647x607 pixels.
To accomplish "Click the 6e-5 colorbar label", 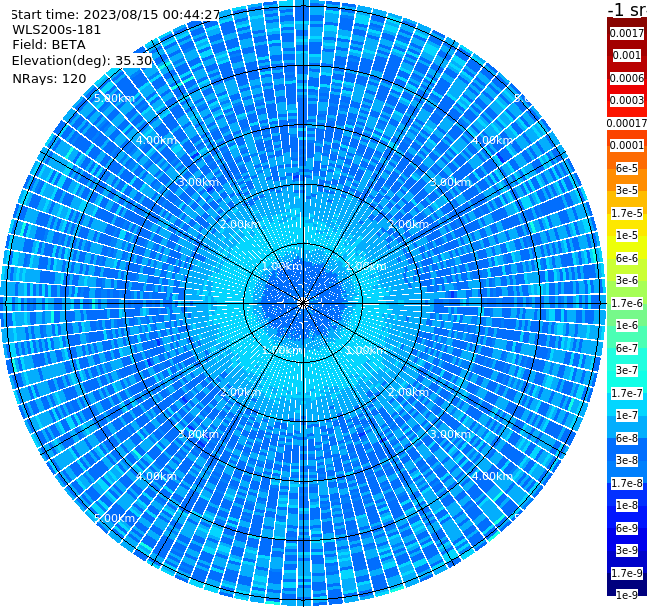I will 627,168.
